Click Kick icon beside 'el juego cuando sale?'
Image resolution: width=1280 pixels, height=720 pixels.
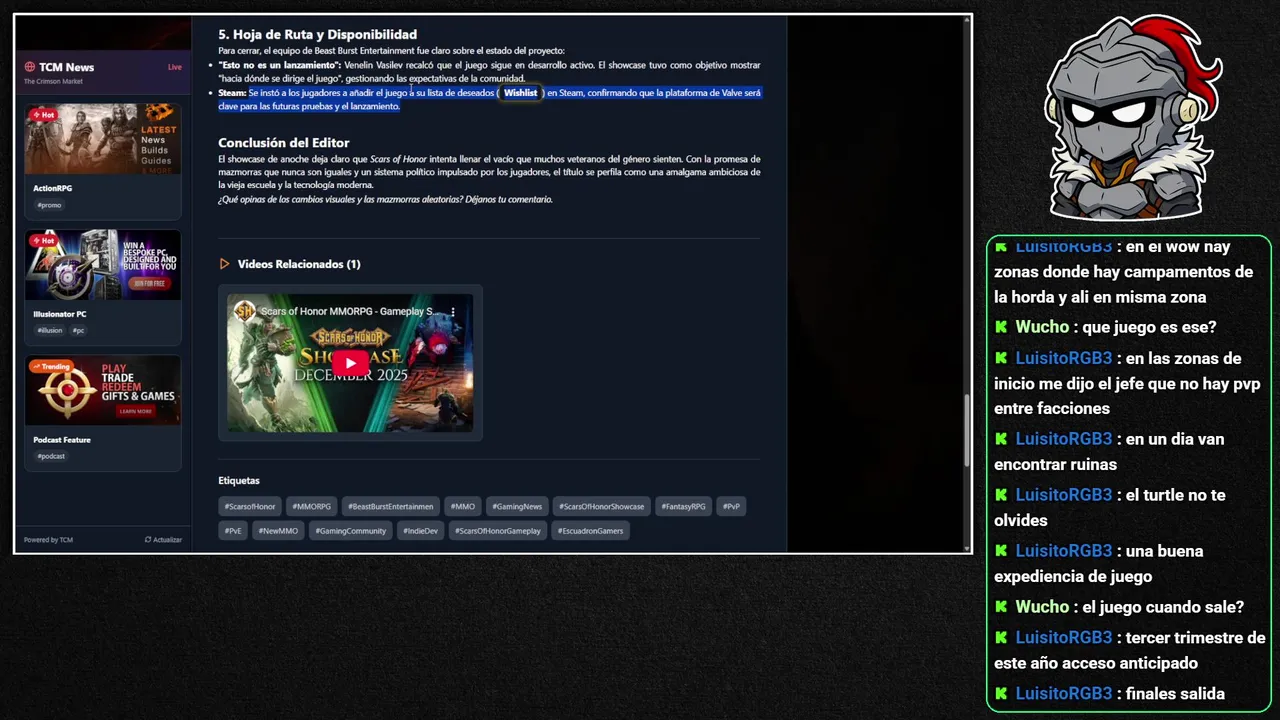[1001, 607]
